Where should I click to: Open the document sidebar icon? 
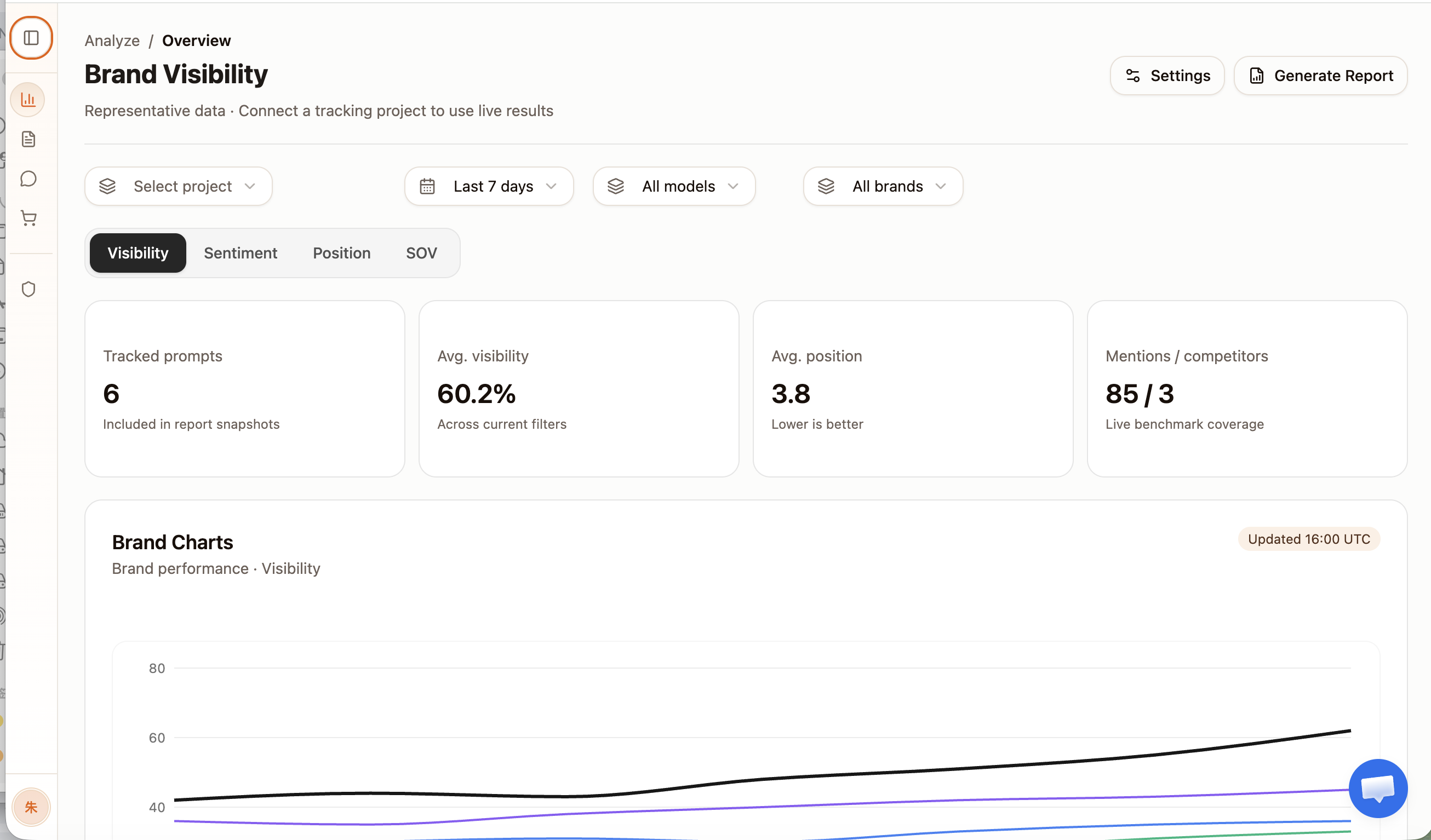pos(28,139)
